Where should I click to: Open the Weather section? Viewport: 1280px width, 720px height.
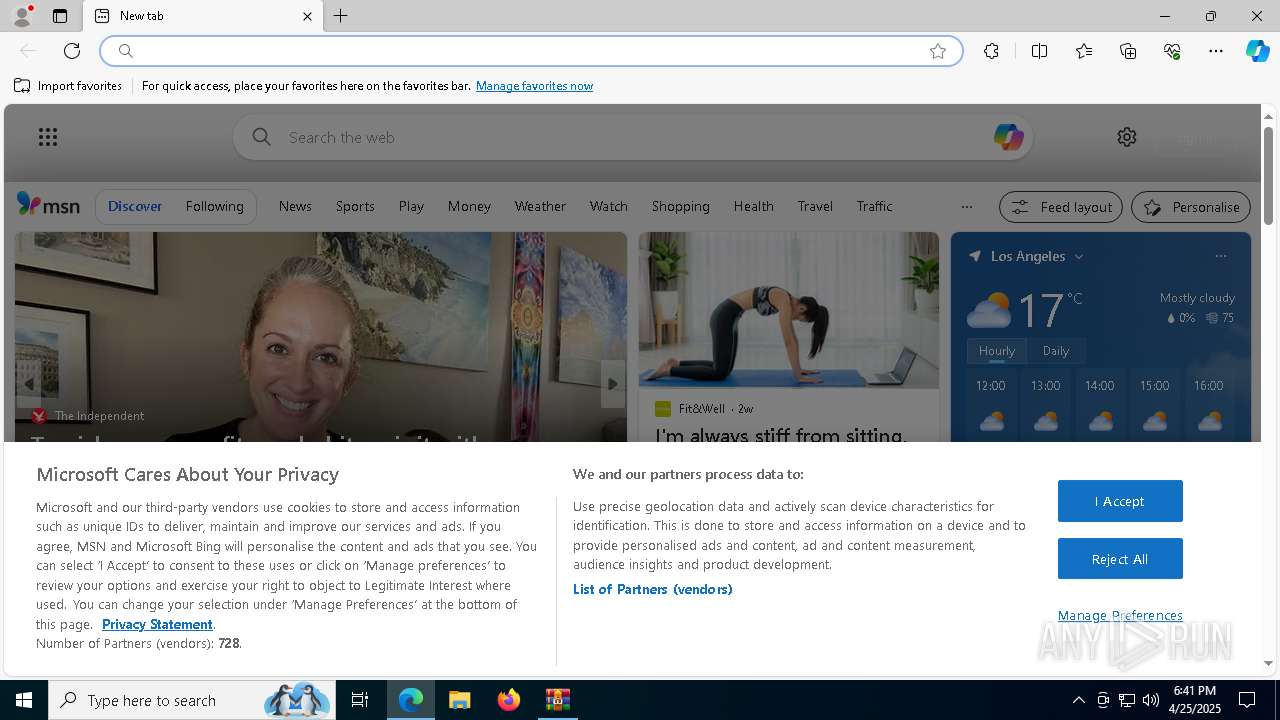pyautogui.click(x=540, y=206)
